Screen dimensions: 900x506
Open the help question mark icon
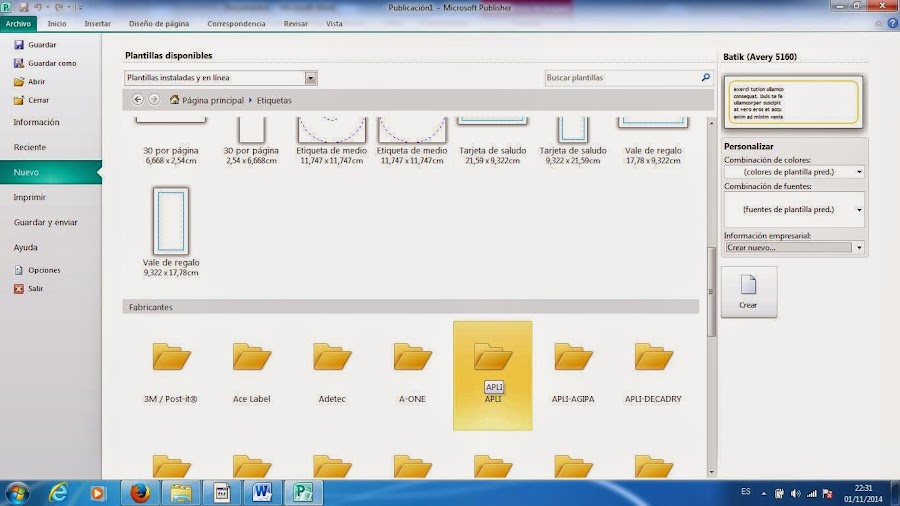click(892, 23)
